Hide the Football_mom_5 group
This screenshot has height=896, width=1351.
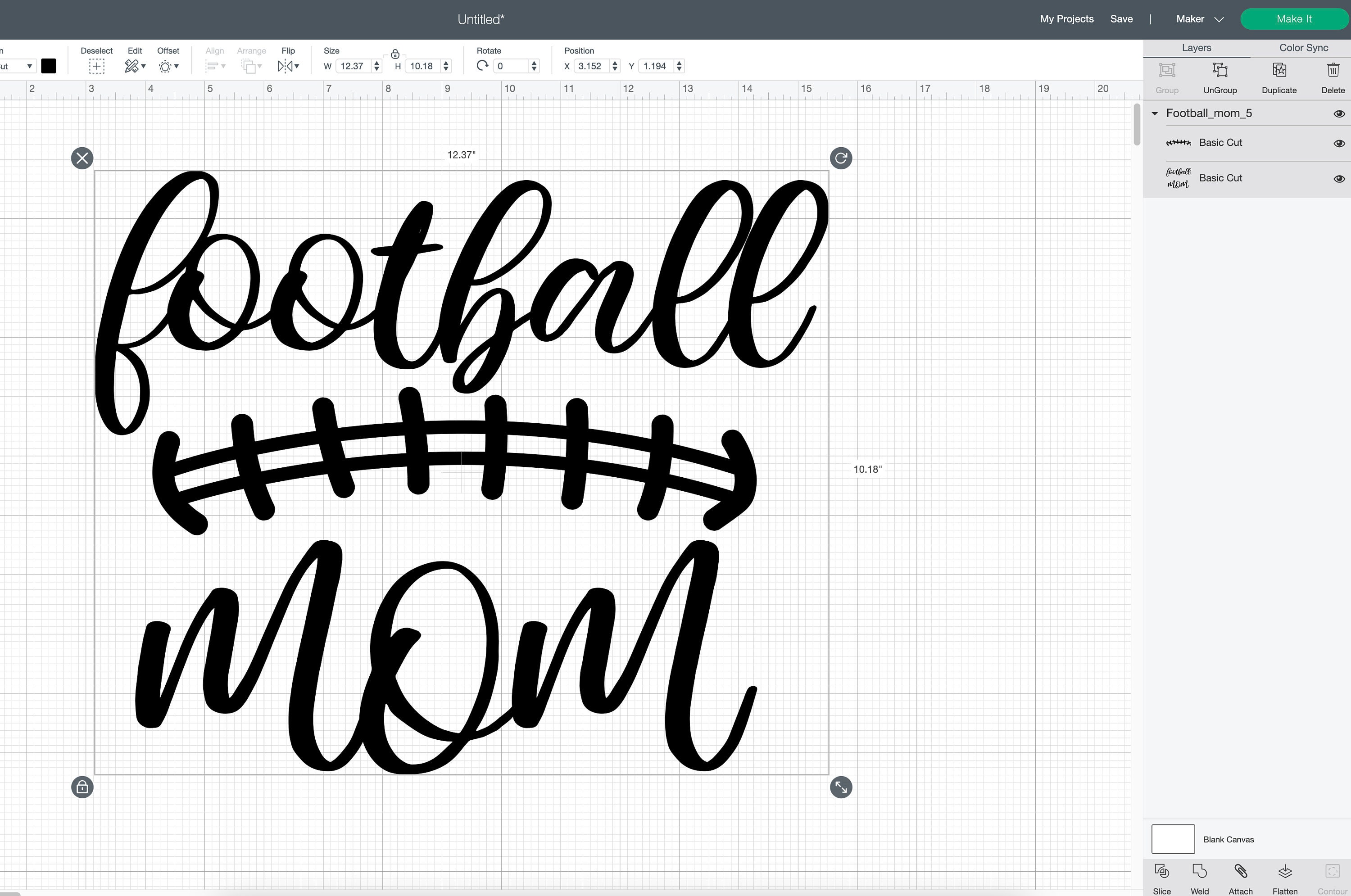coord(1340,113)
